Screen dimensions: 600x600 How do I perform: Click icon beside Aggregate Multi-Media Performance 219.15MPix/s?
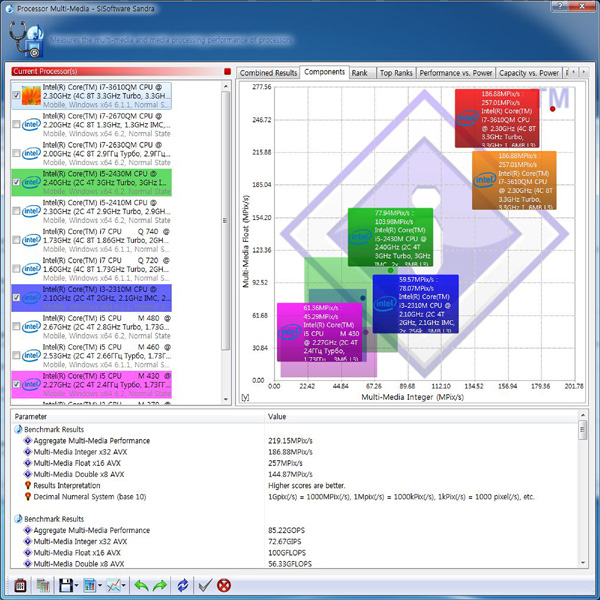[28, 440]
